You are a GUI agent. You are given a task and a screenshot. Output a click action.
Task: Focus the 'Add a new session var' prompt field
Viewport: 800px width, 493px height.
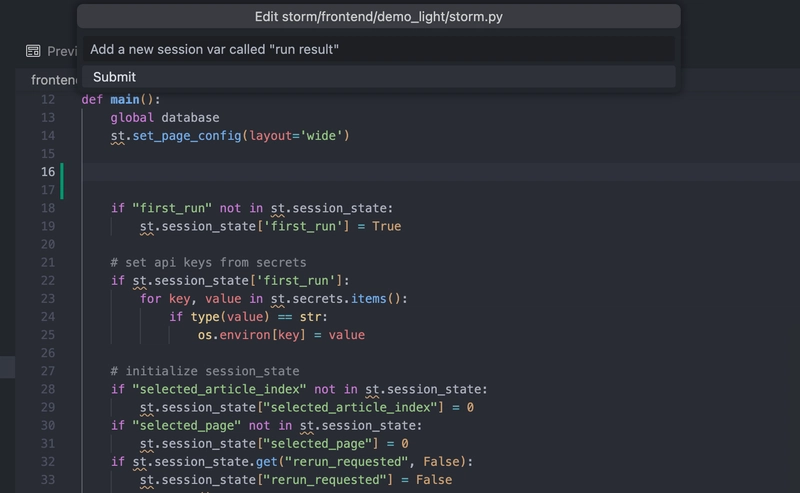(x=379, y=50)
